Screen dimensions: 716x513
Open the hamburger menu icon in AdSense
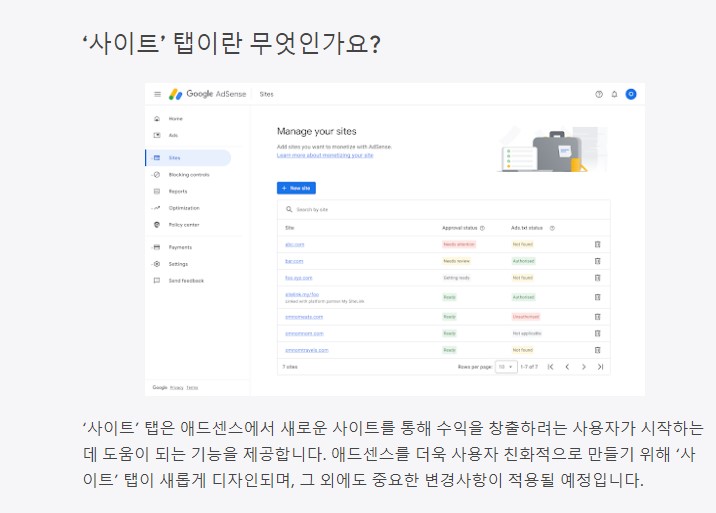click(158, 94)
